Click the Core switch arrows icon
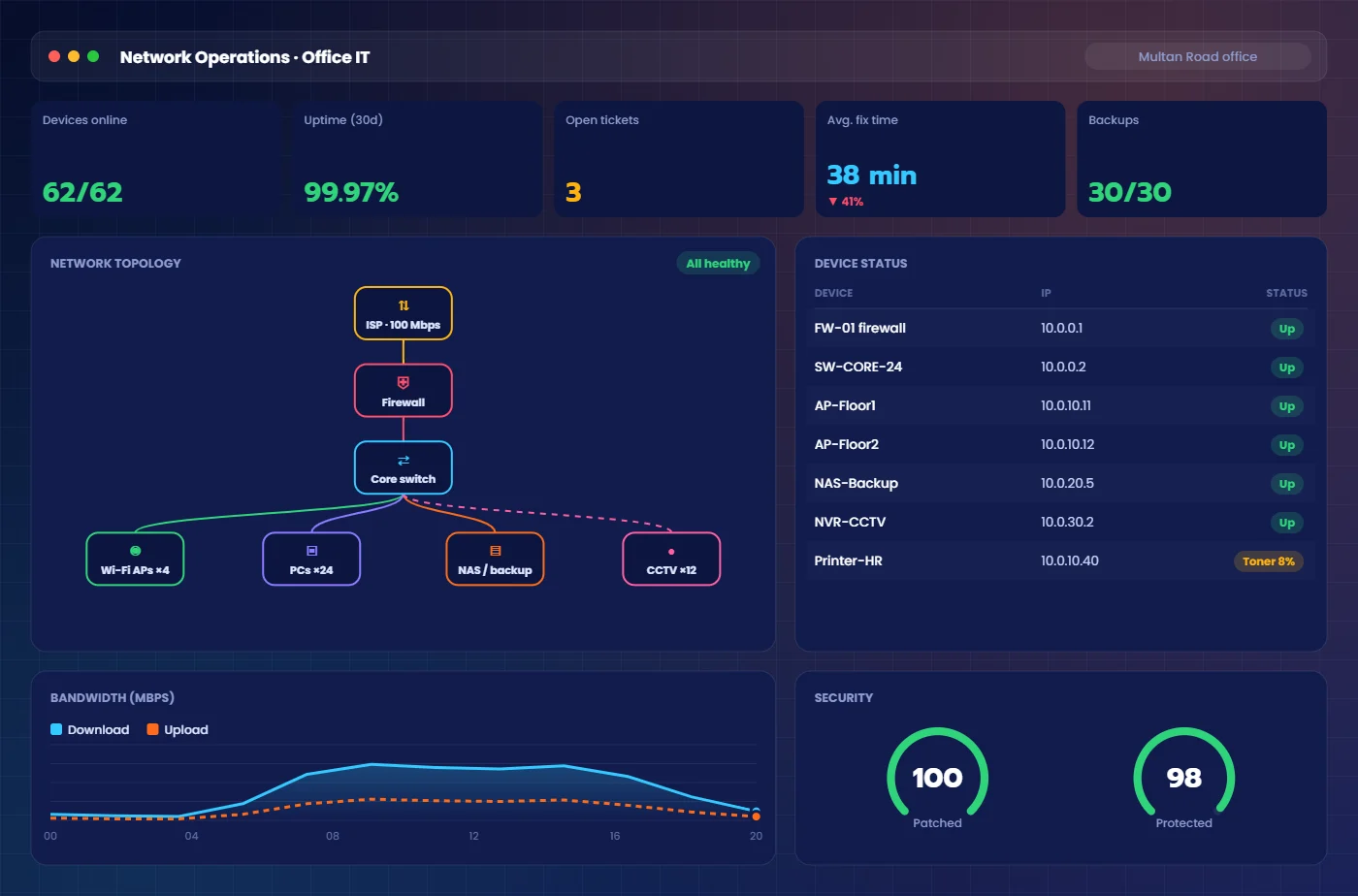The width and height of the screenshot is (1358, 896). pyautogui.click(x=404, y=461)
